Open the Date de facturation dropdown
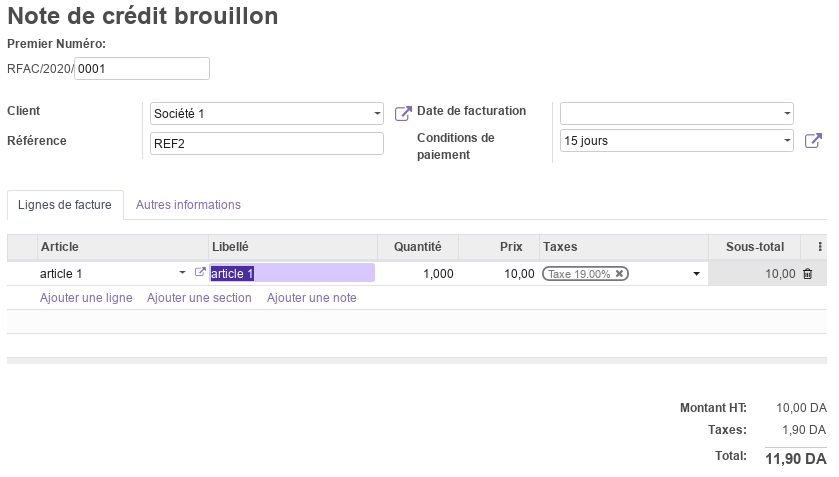 (787, 113)
